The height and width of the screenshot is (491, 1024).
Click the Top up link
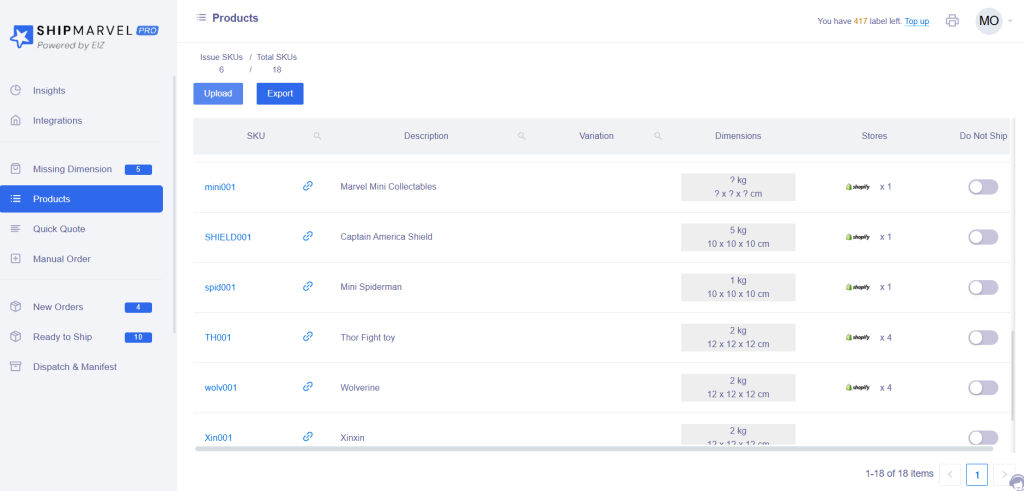(916, 21)
